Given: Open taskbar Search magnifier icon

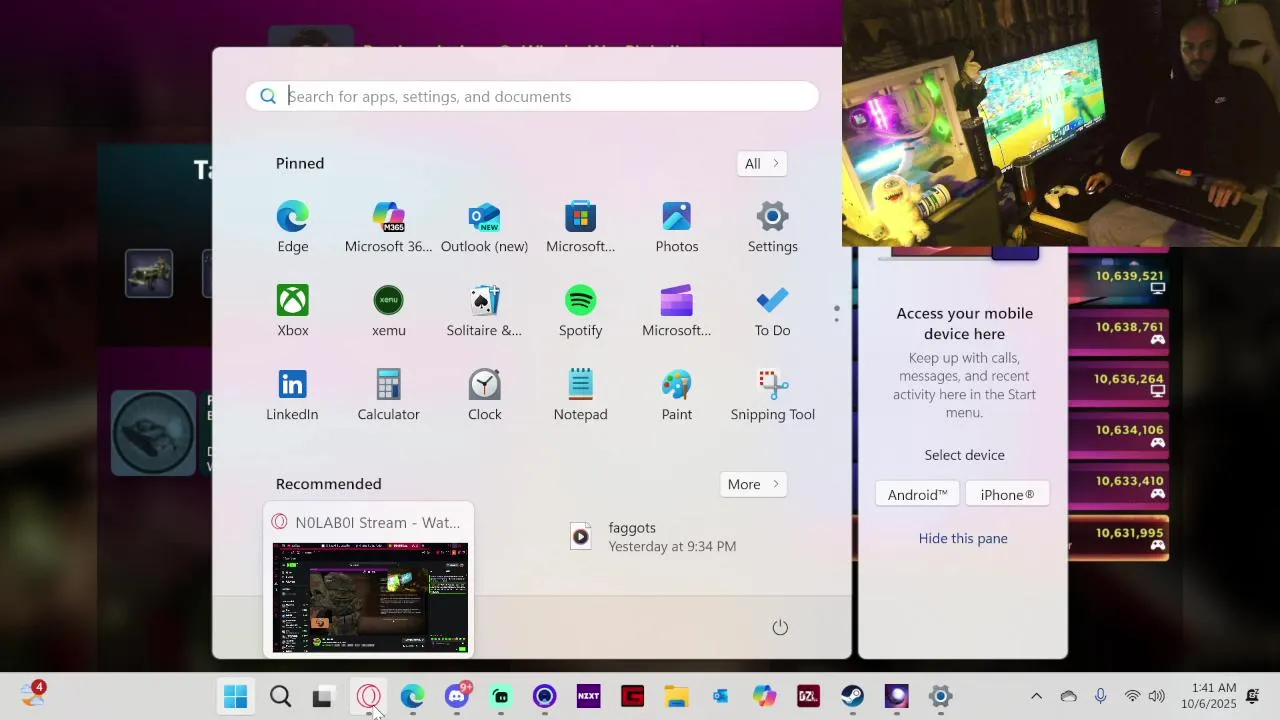Looking at the screenshot, I should (280, 696).
